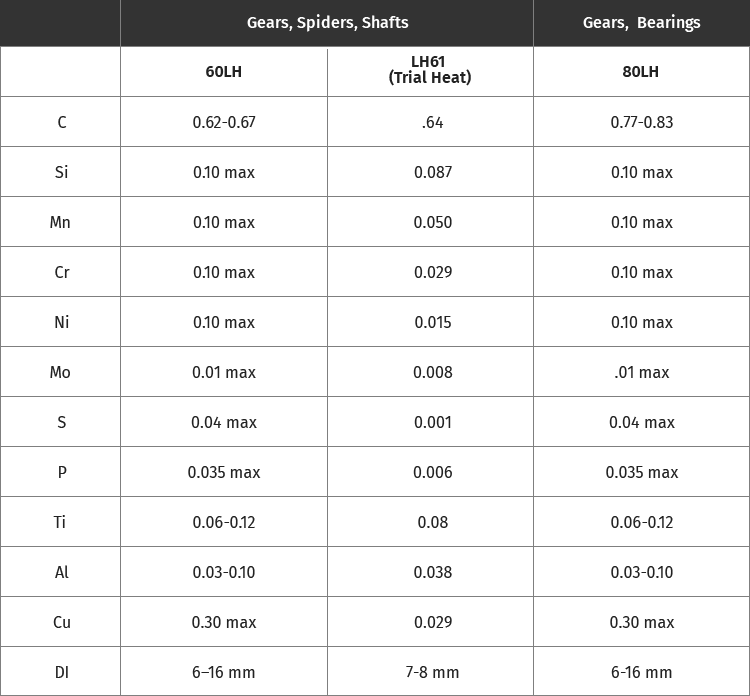Select the 80LH column heading
Screen dimensions: 750x696
pyautogui.click(x=640, y=72)
